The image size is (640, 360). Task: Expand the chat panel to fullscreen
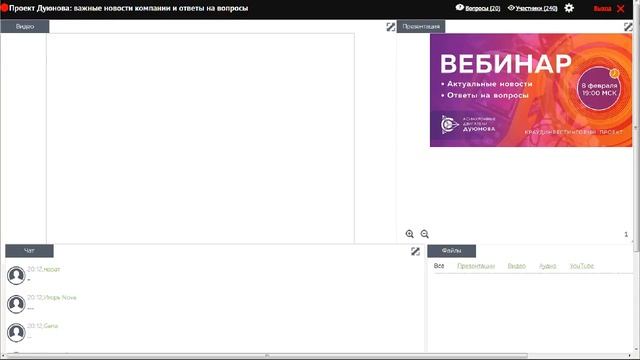[x=415, y=251]
